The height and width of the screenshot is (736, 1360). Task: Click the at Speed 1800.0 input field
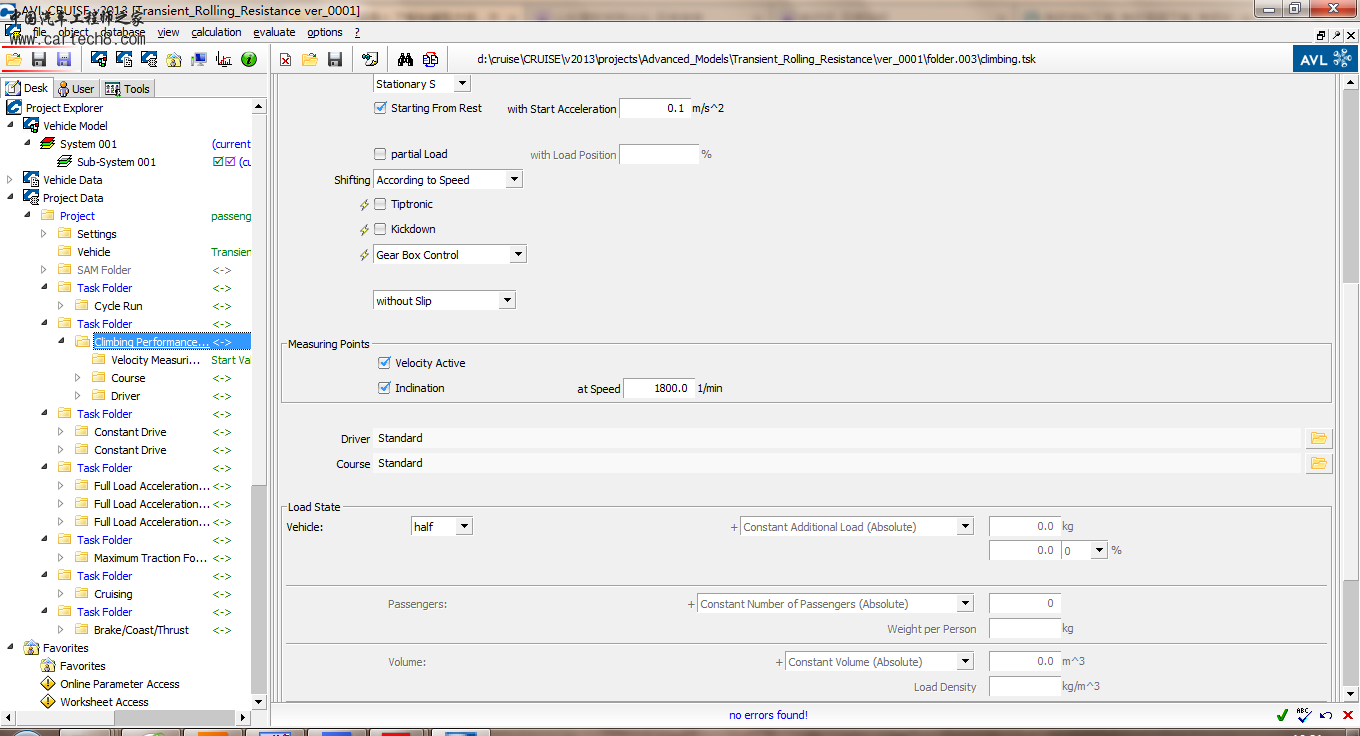pos(658,388)
